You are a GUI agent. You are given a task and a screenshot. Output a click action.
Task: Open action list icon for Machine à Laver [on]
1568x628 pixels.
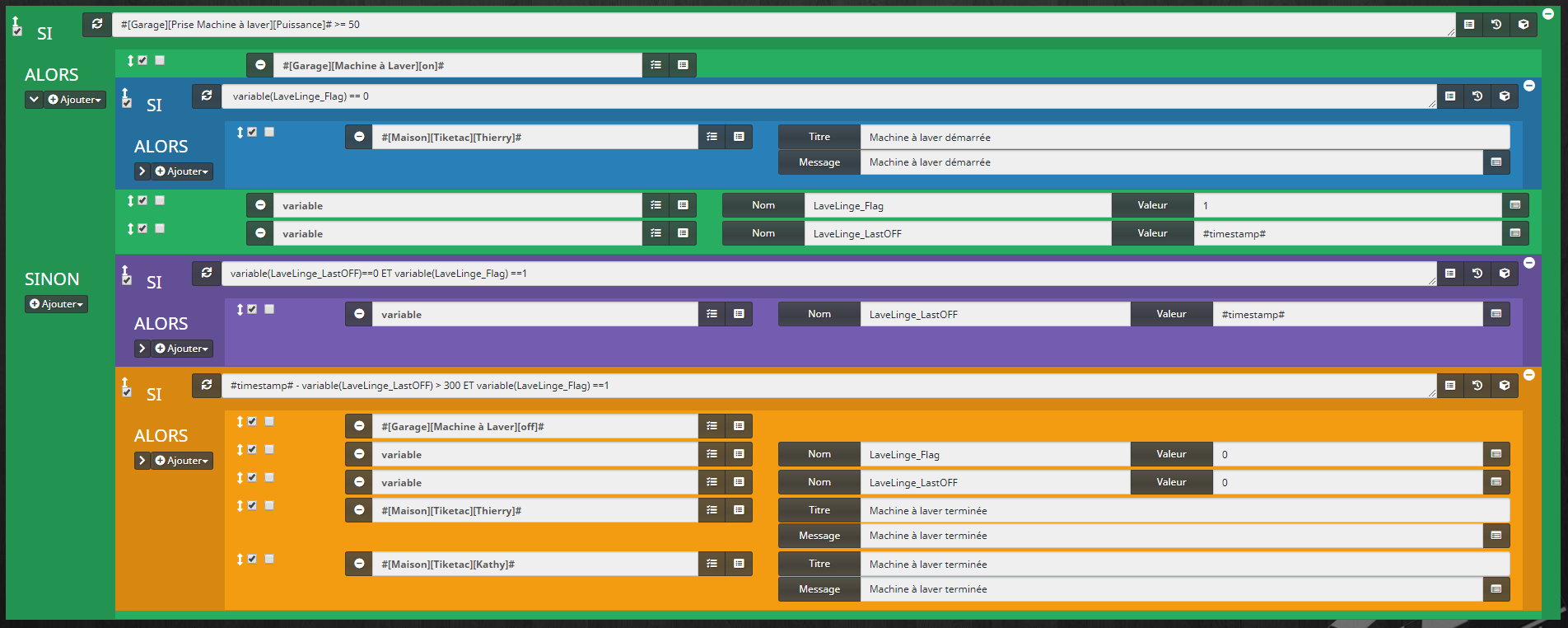[x=656, y=65]
